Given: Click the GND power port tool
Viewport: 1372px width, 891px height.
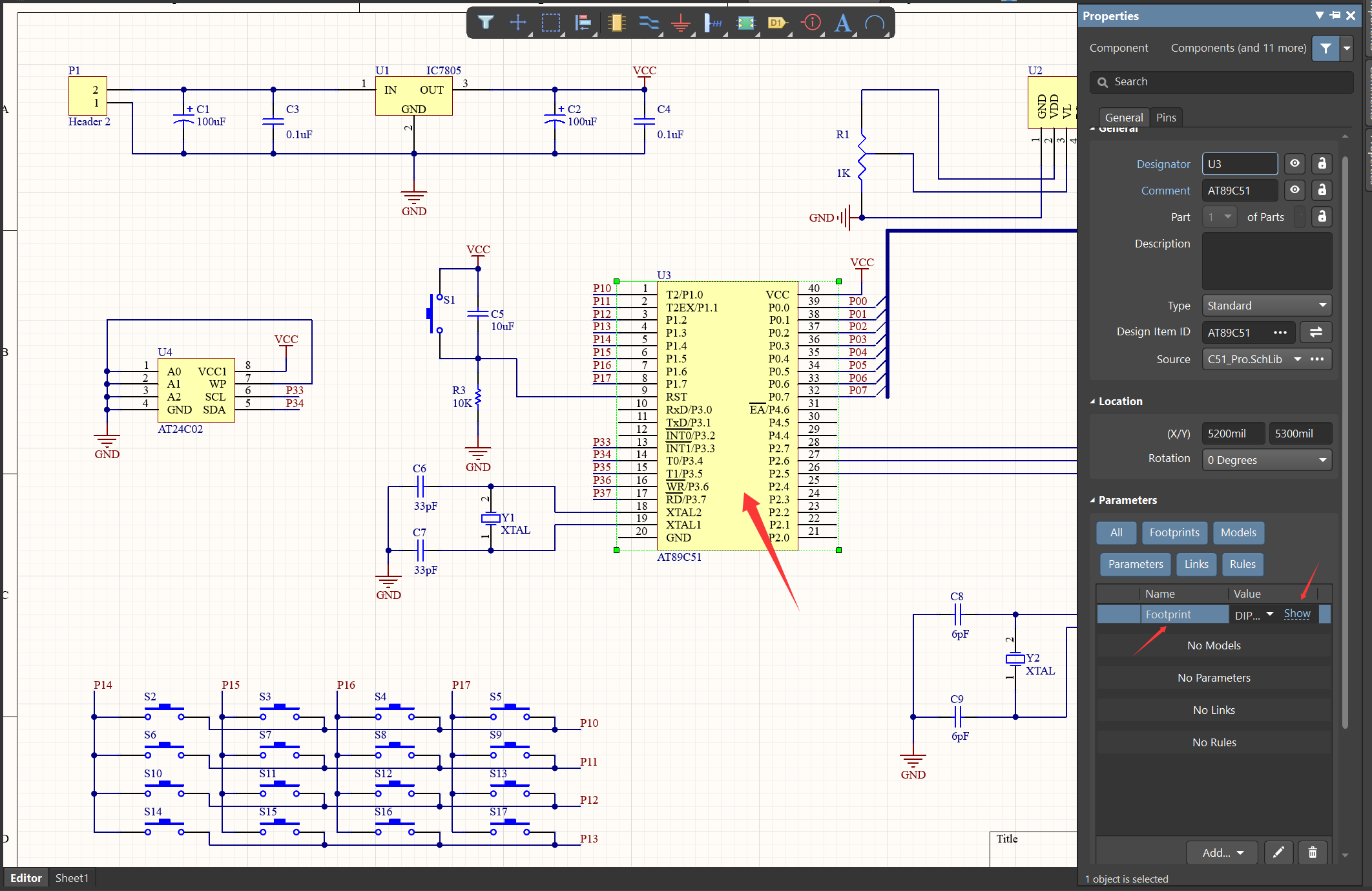Looking at the screenshot, I should [x=680, y=23].
